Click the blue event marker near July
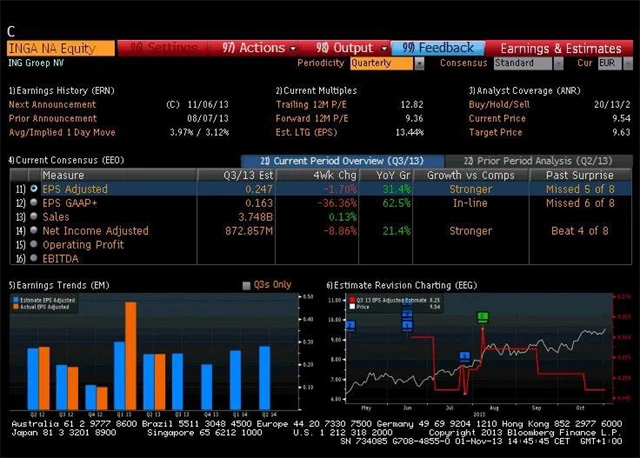 [x=464, y=357]
